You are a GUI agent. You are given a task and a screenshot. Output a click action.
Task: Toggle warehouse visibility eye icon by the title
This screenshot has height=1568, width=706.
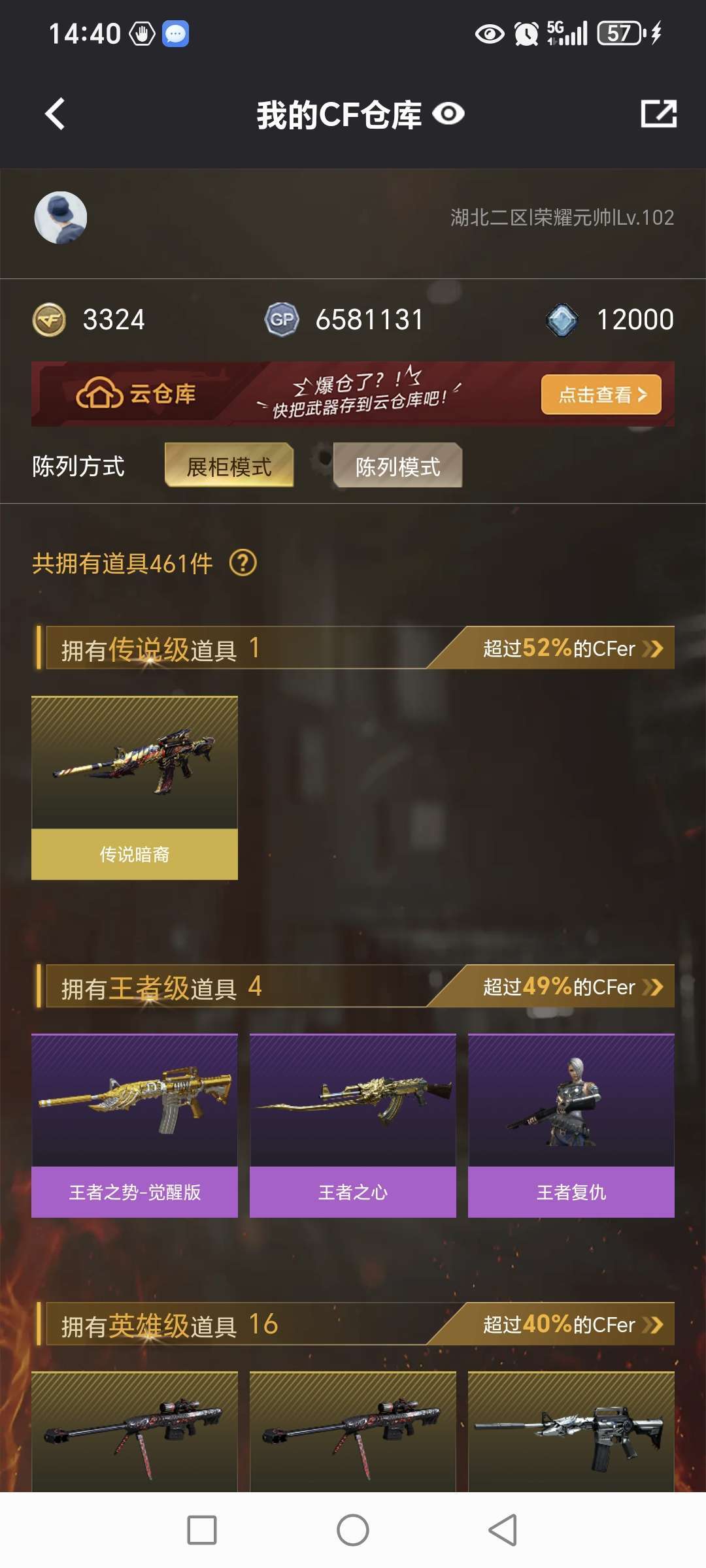(448, 114)
